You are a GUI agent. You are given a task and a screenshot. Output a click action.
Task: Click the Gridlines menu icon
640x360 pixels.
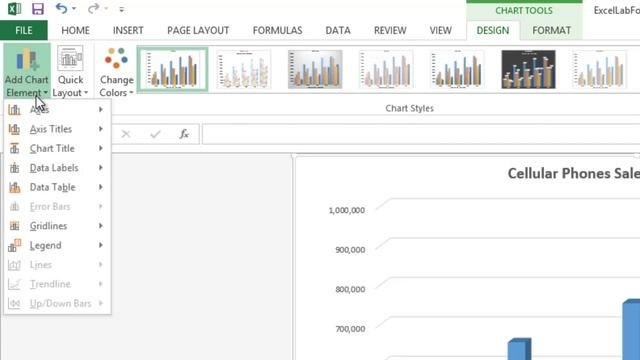click(14, 226)
